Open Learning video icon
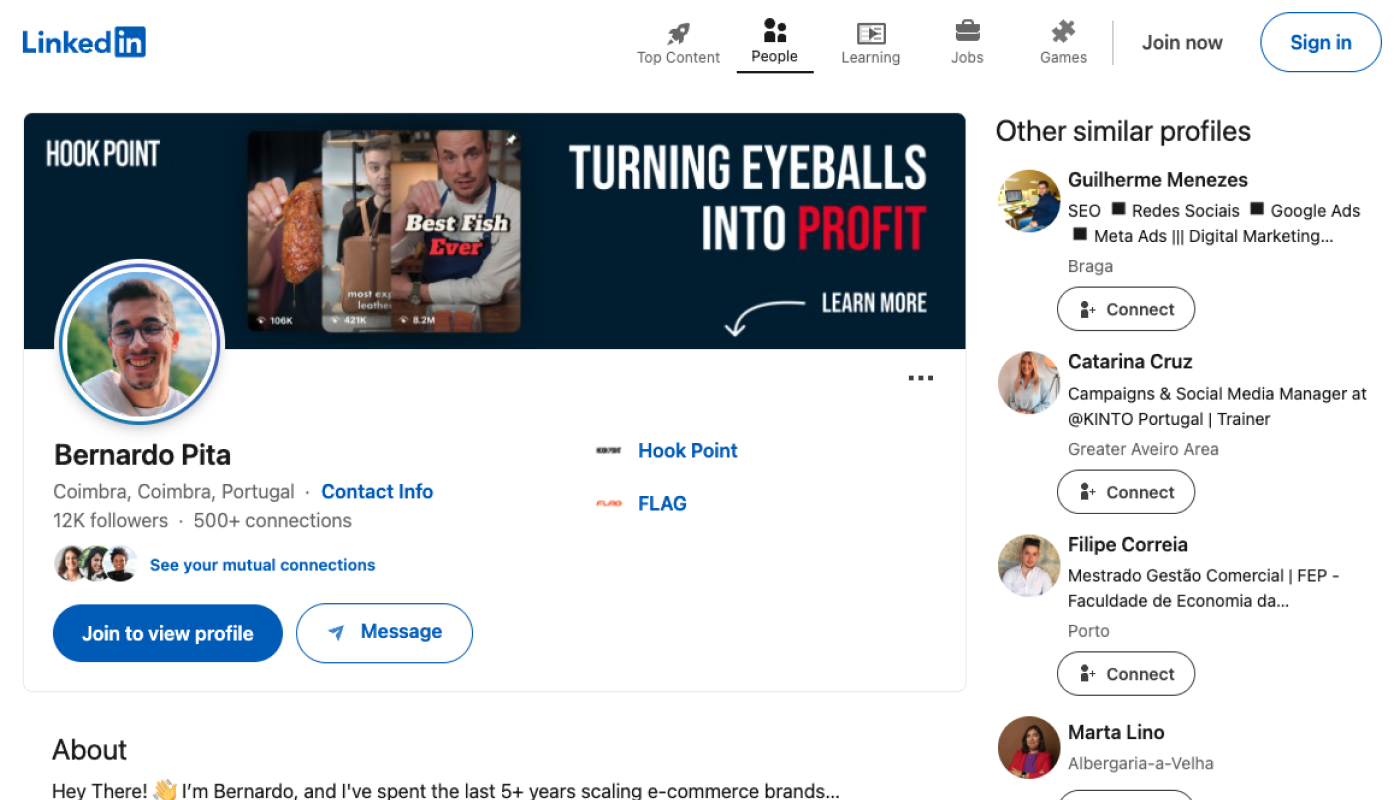Image resolution: width=1400 pixels, height=800 pixels. click(x=870, y=33)
